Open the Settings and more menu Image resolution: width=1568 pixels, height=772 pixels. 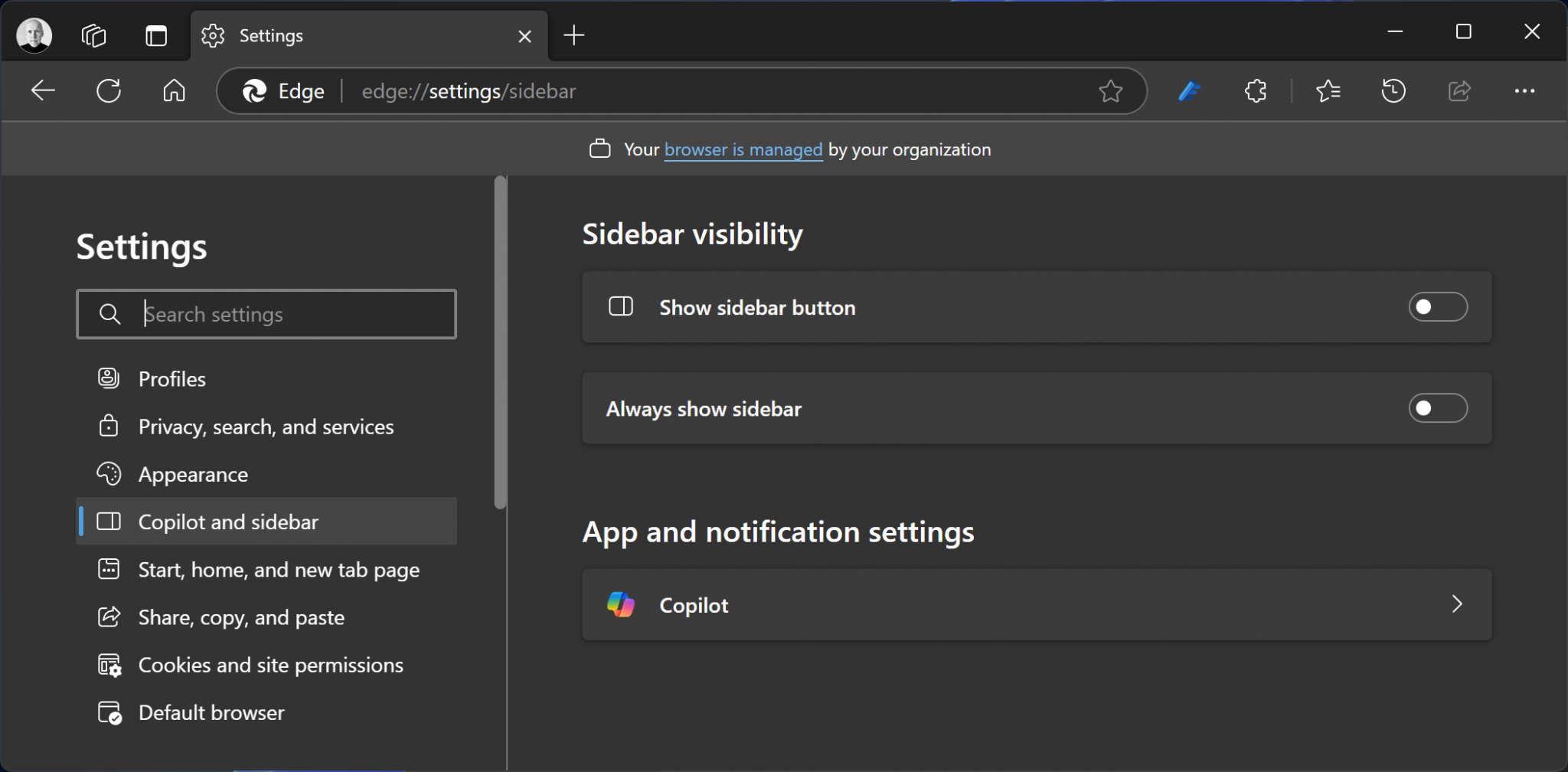1524,91
